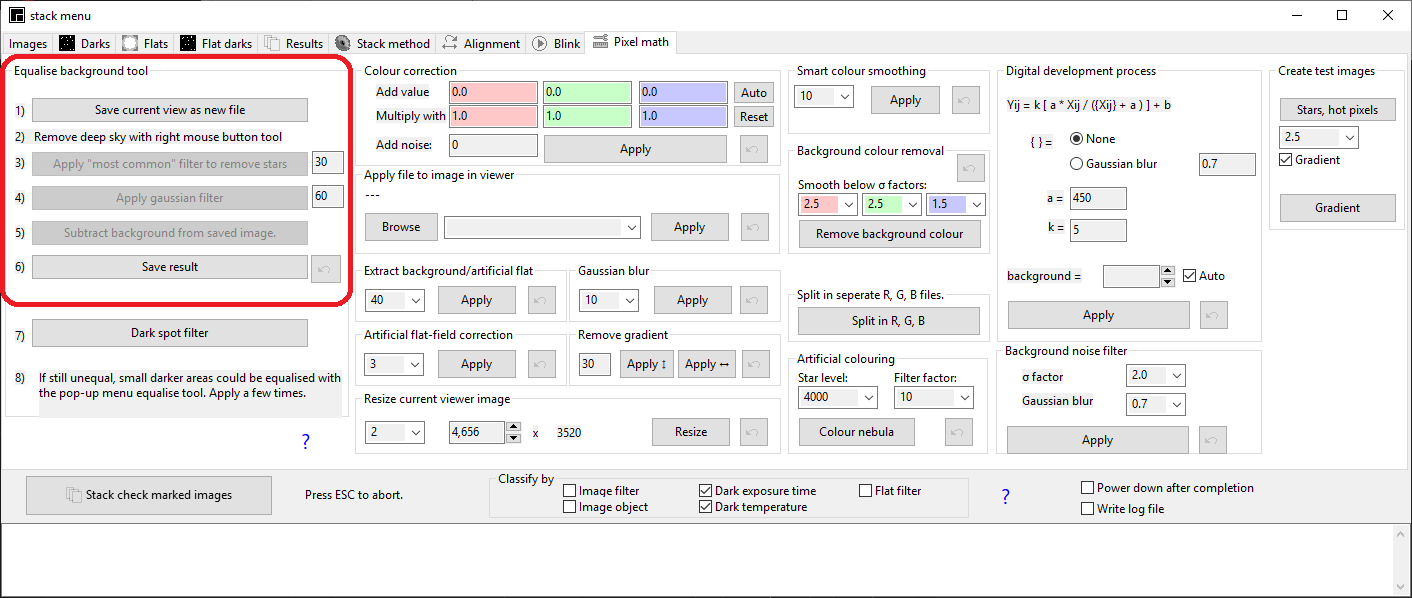The image size is (1412, 598).
Task: Open the Darks tab
Action: click(86, 44)
